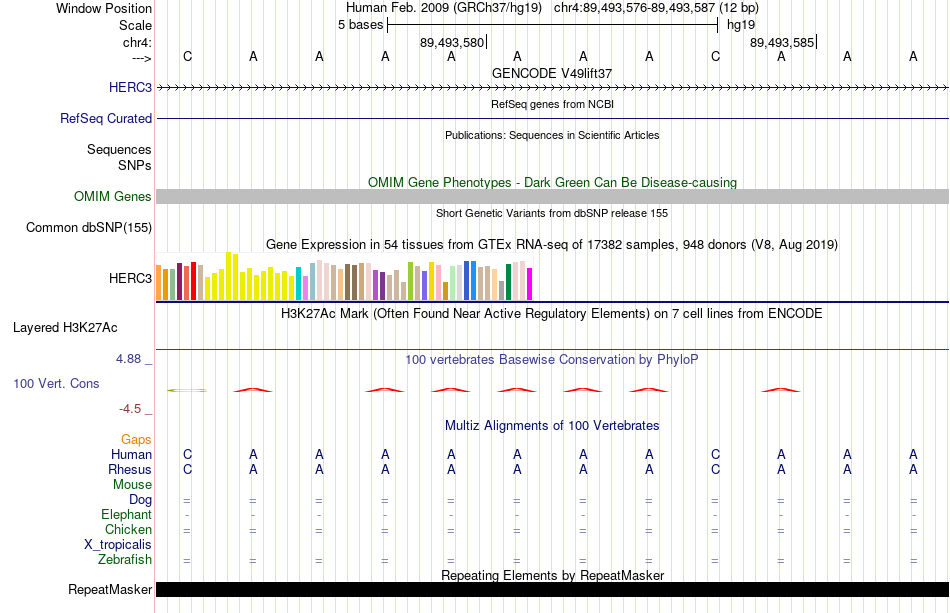Click the 100 Vert. Cons track label
The image size is (950, 613).
56,383
